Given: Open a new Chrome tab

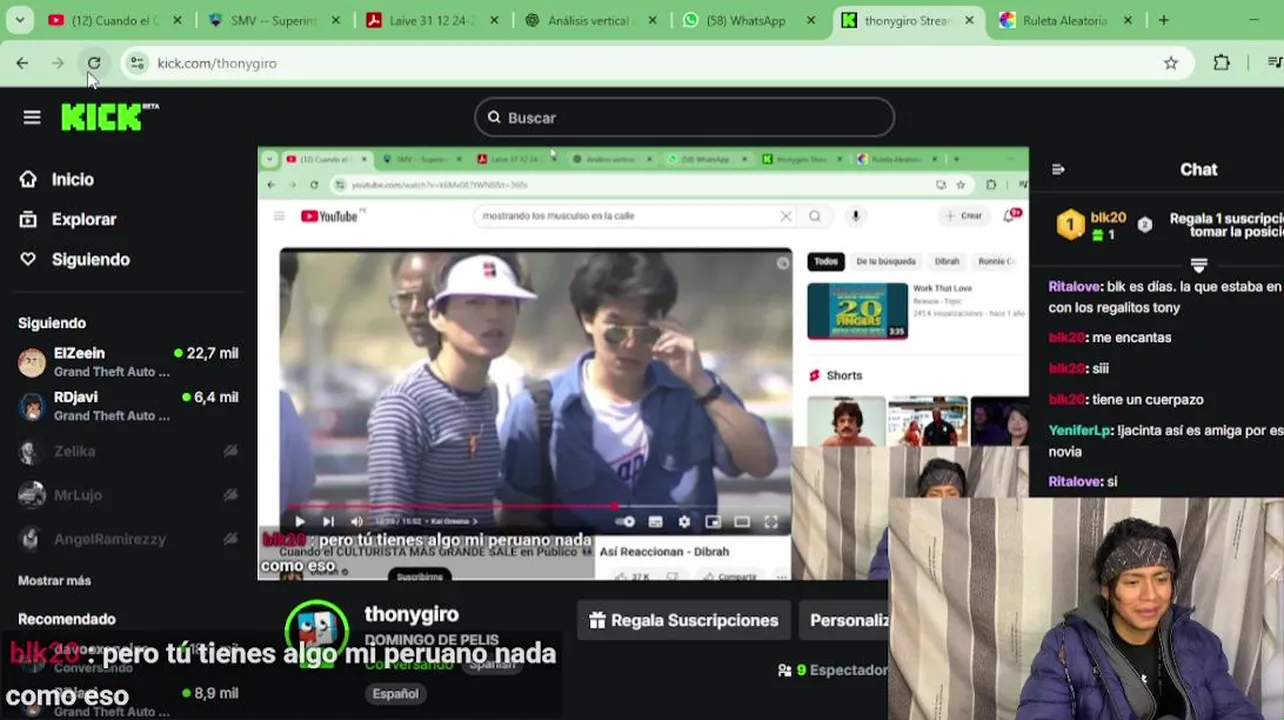Looking at the screenshot, I should pos(1163,20).
